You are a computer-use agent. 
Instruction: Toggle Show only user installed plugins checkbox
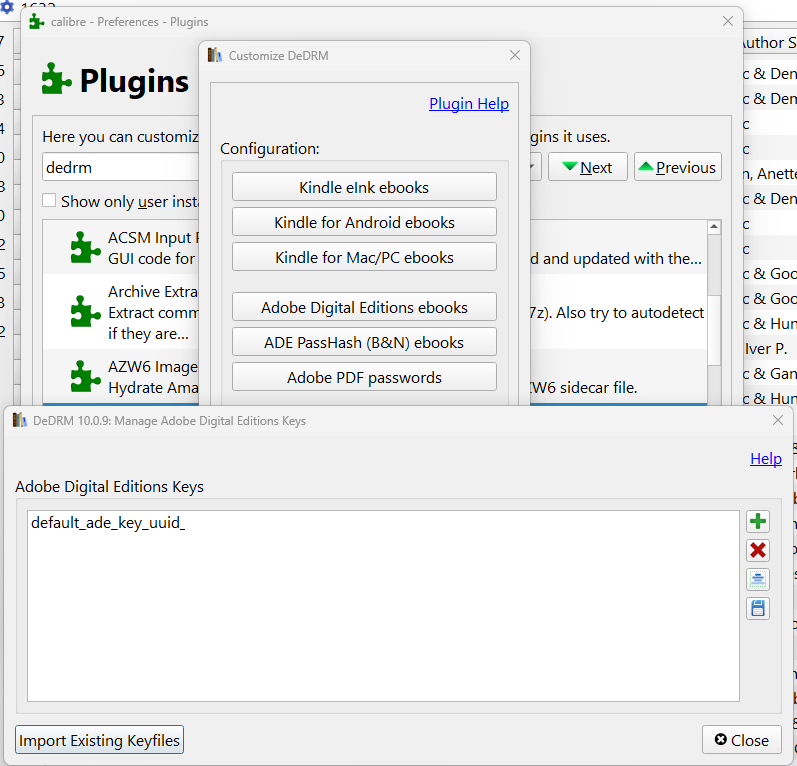coord(49,200)
